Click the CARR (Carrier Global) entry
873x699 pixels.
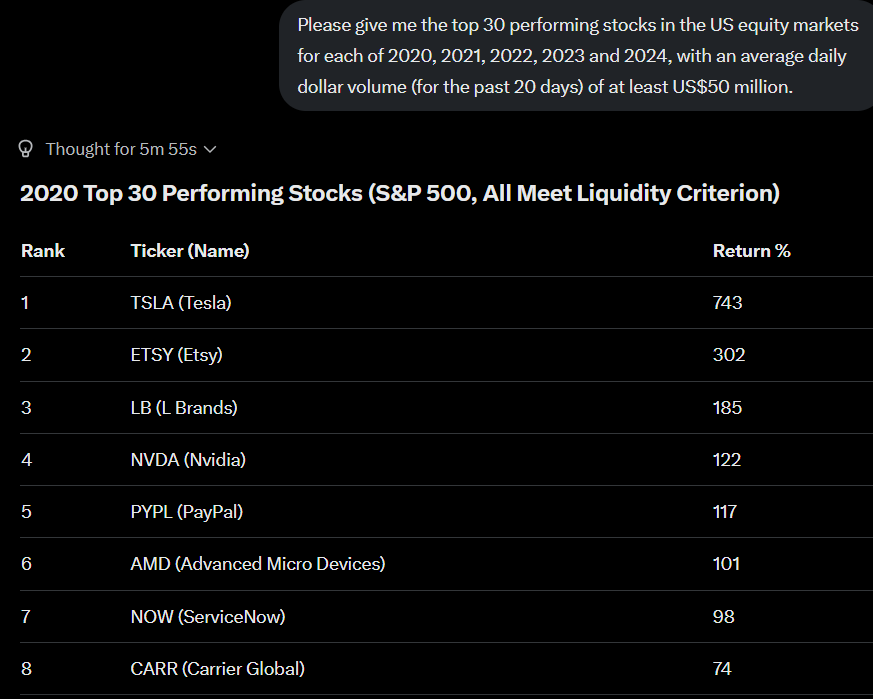coord(218,668)
